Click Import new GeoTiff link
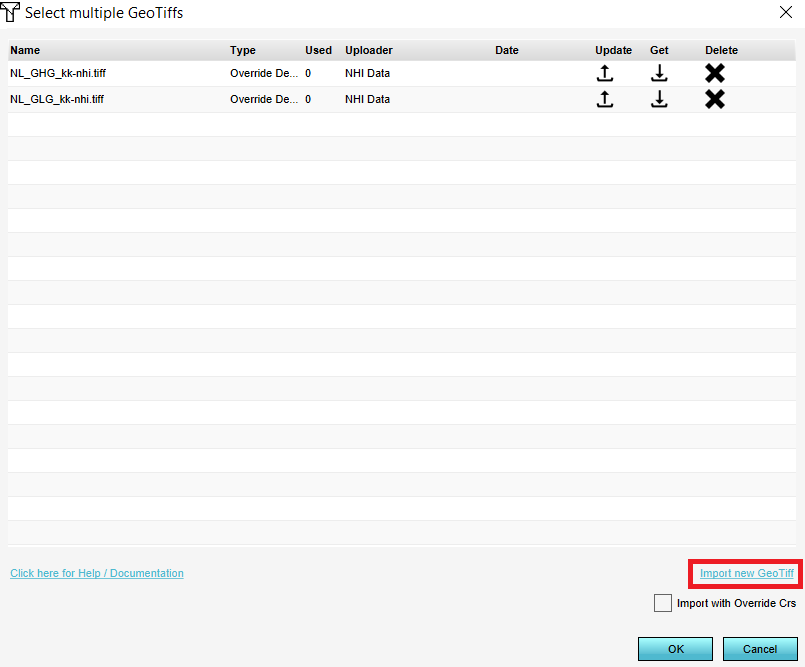This screenshot has height=667, width=805. (x=746, y=573)
